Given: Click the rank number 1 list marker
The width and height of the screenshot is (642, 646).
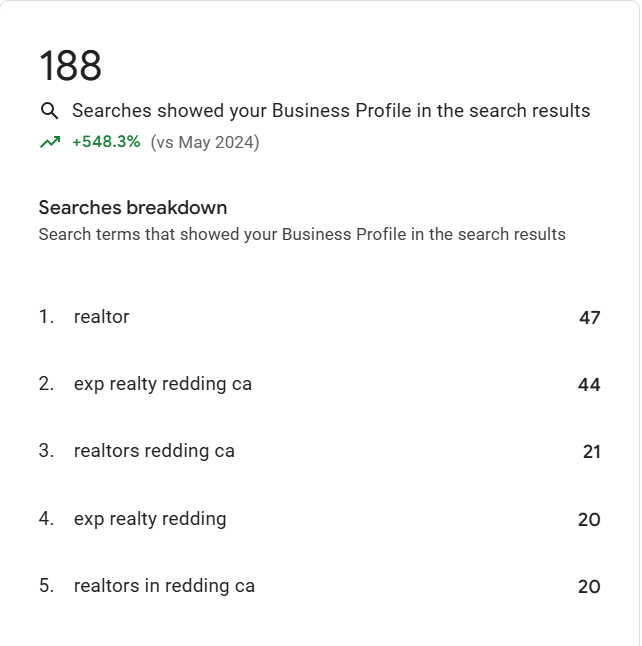Looking at the screenshot, I should 47,317.
